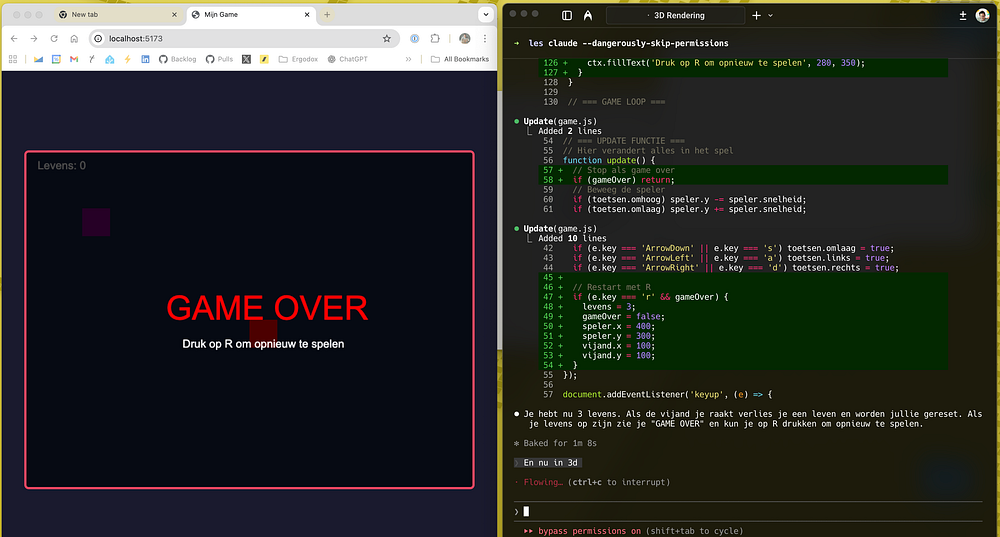Image resolution: width=1000 pixels, height=537 pixels.
Task: Click 'Baked for 1m 8s' status
Action: tap(560, 443)
